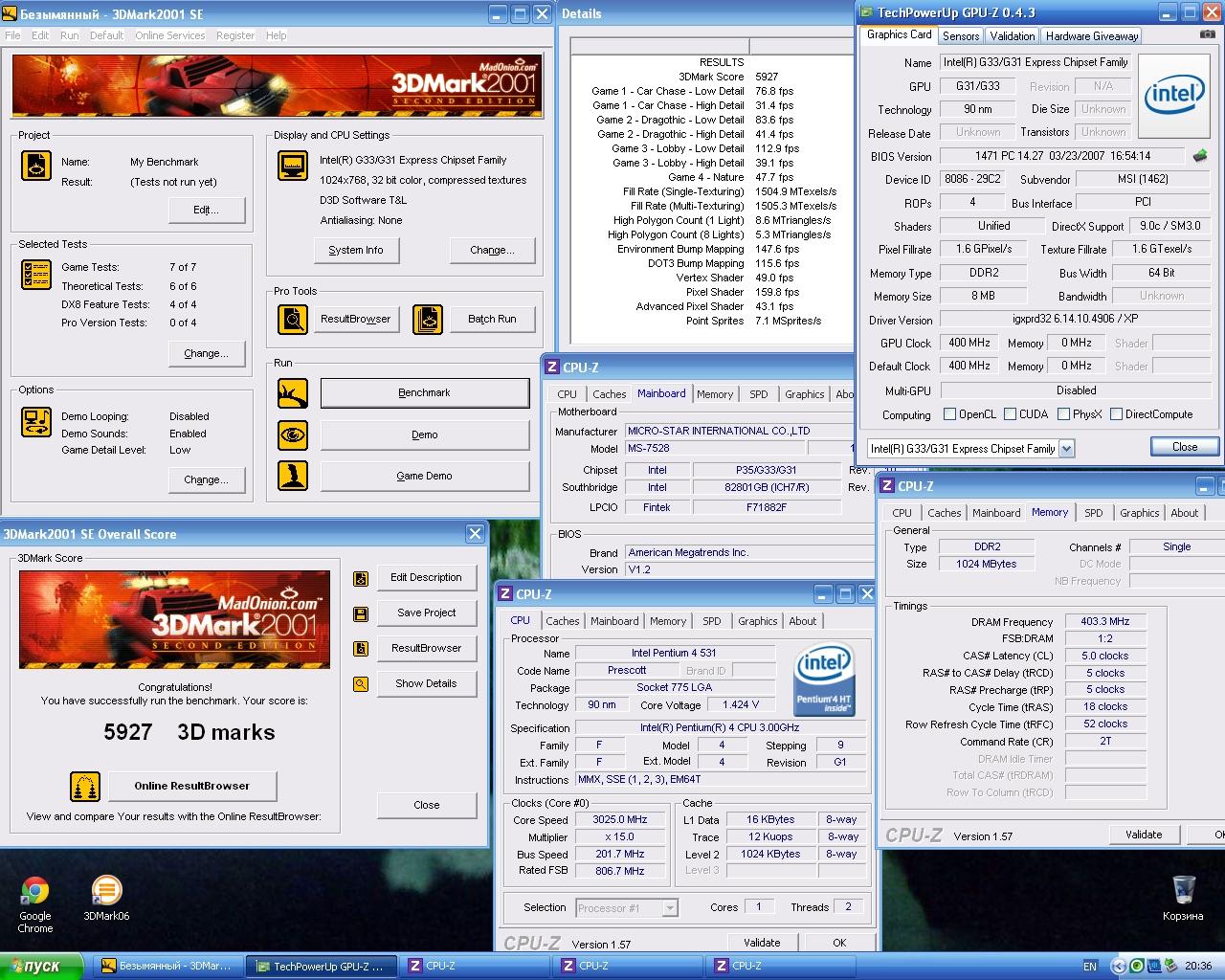The width and height of the screenshot is (1225, 980).
Task: Click the Intel logo in GPU-Z
Action: tap(1175, 97)
